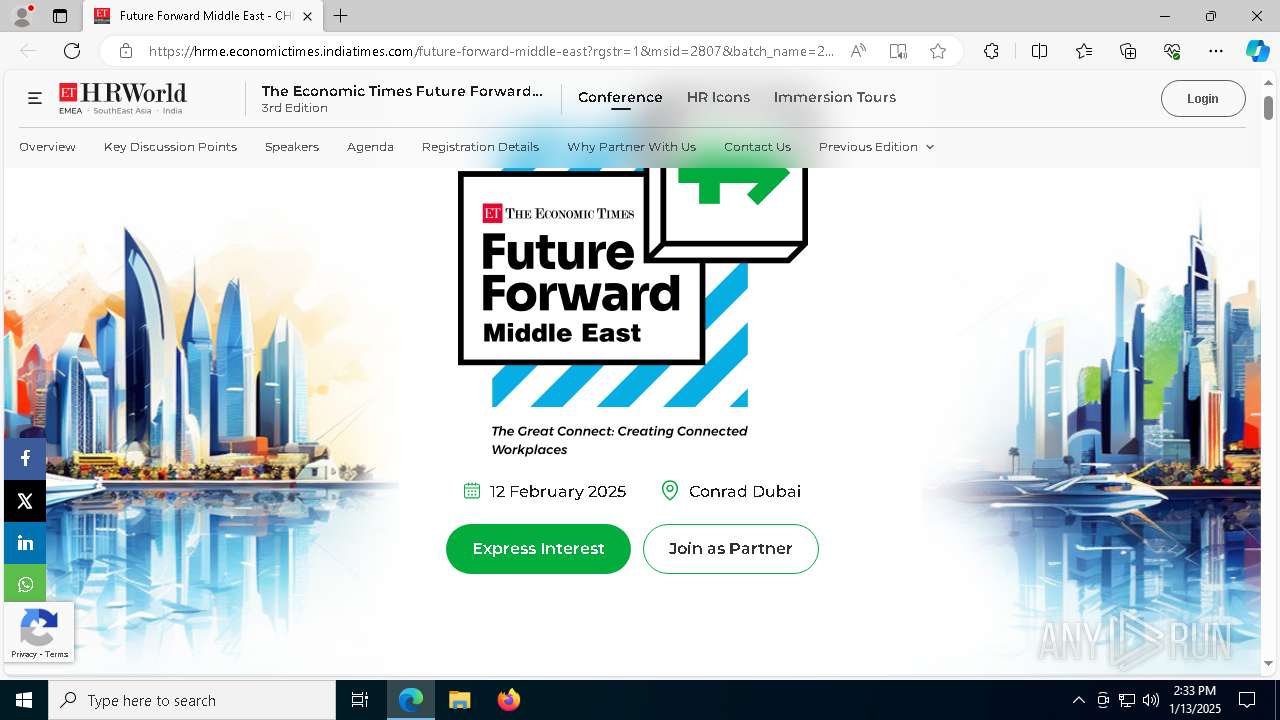Share page via WhatsApp icon

(x=25, y=585)
